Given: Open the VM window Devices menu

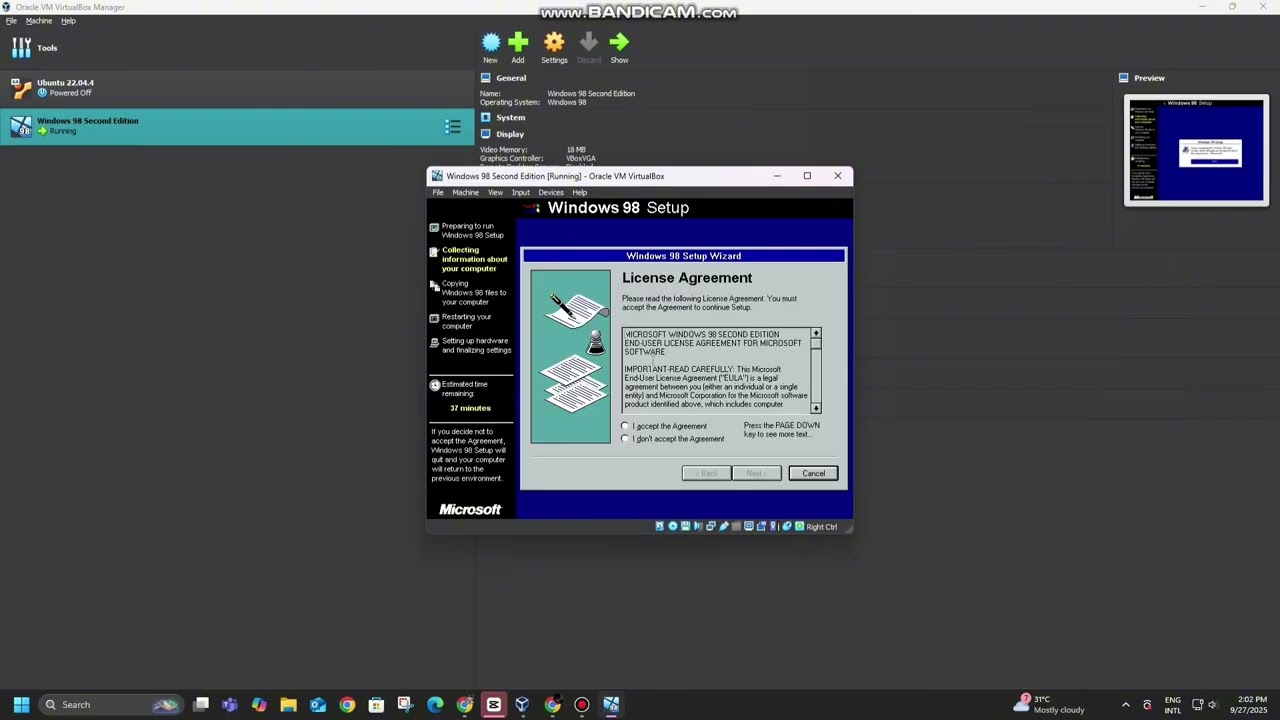Looking at the screenshot, I should click(551, 192).
